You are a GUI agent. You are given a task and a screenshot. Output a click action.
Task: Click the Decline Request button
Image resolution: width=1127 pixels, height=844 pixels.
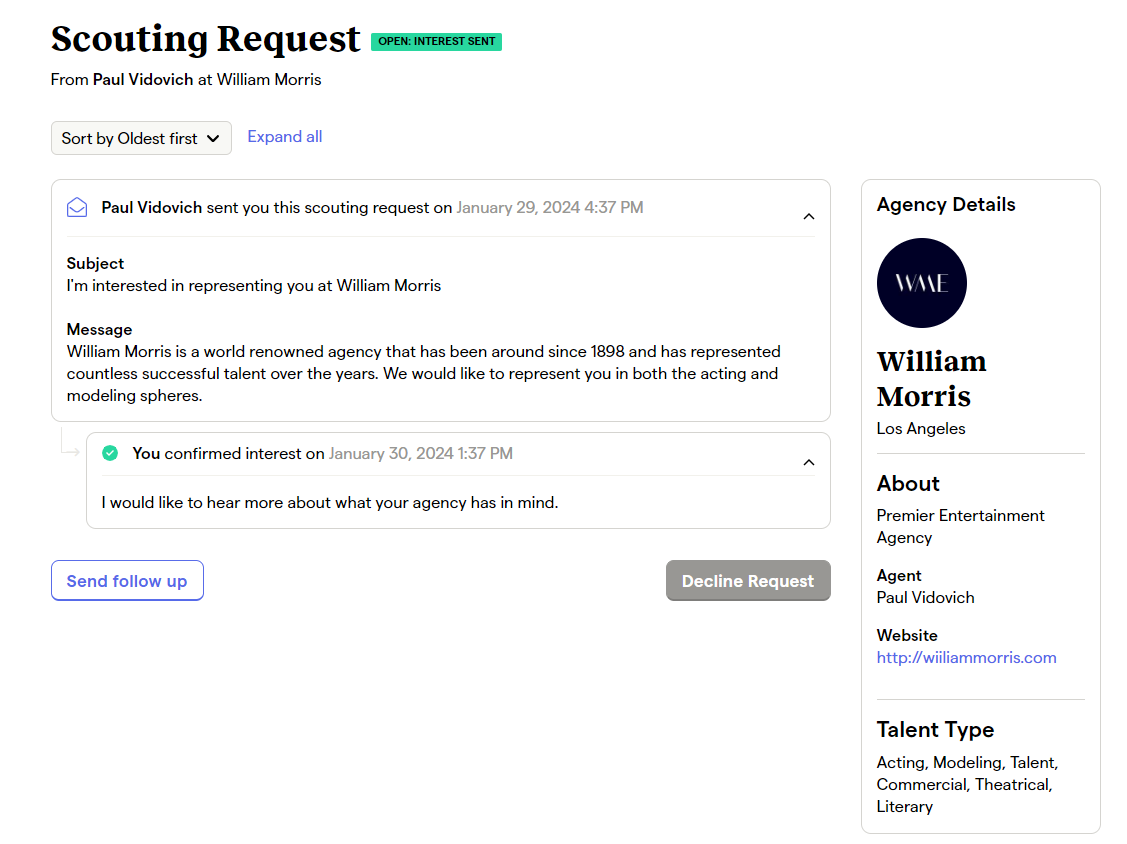tap(748, 580)
